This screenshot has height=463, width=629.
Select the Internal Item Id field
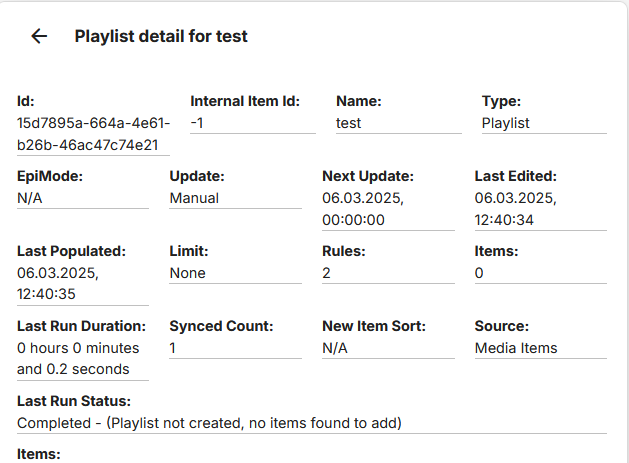[252, 123]
